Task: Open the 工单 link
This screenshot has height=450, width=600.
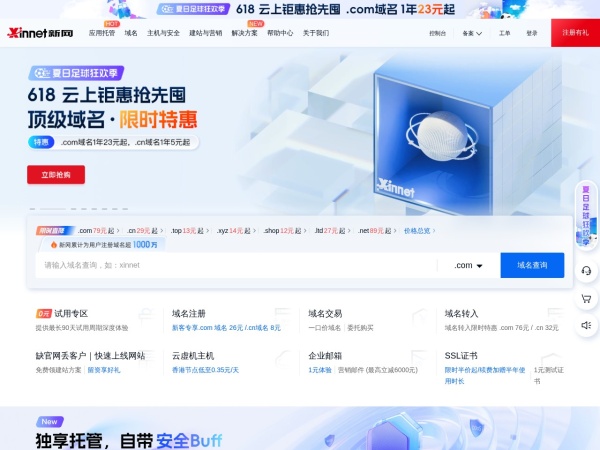Action: (504, 33)
